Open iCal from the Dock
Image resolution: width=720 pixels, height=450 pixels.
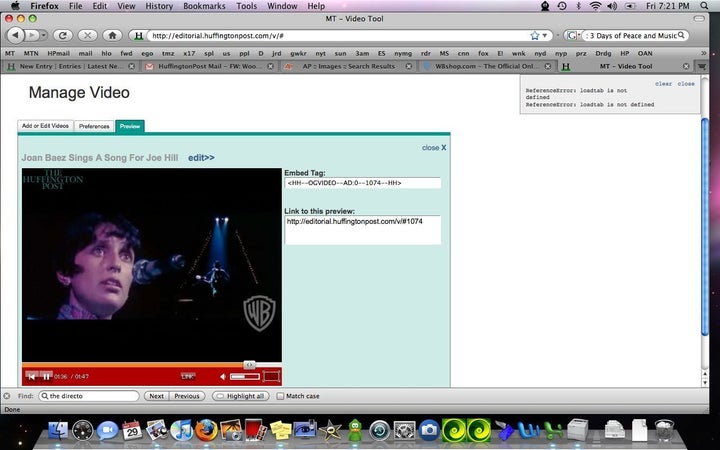pos(132,431)
